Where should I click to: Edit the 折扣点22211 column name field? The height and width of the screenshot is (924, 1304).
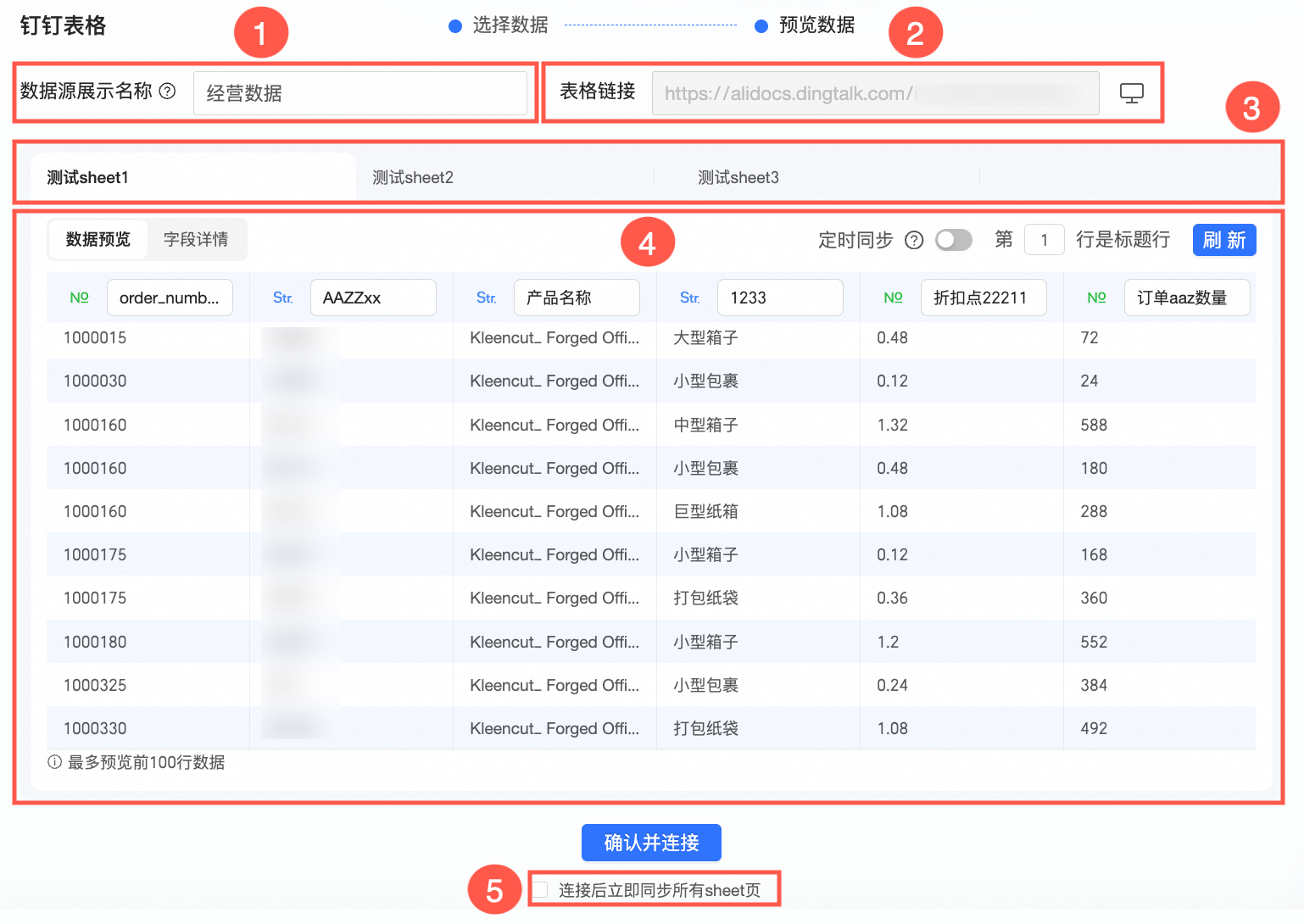point(984,298)
